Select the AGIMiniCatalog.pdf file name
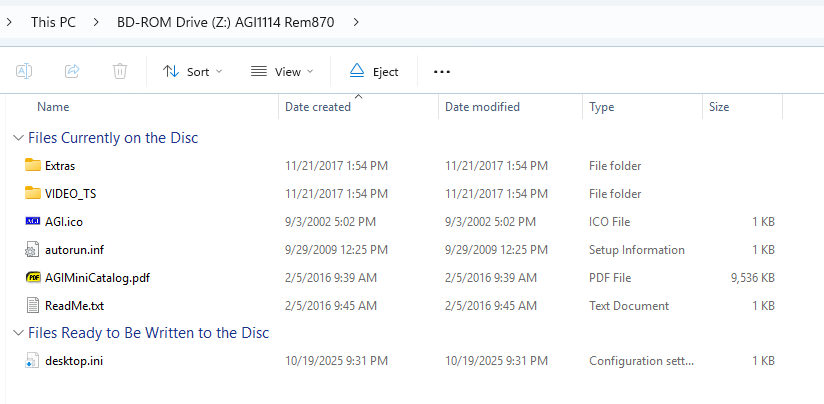Image resolution: width=824 pixels, height=404 pixels. pyautogui.click(x=98, y=278)
